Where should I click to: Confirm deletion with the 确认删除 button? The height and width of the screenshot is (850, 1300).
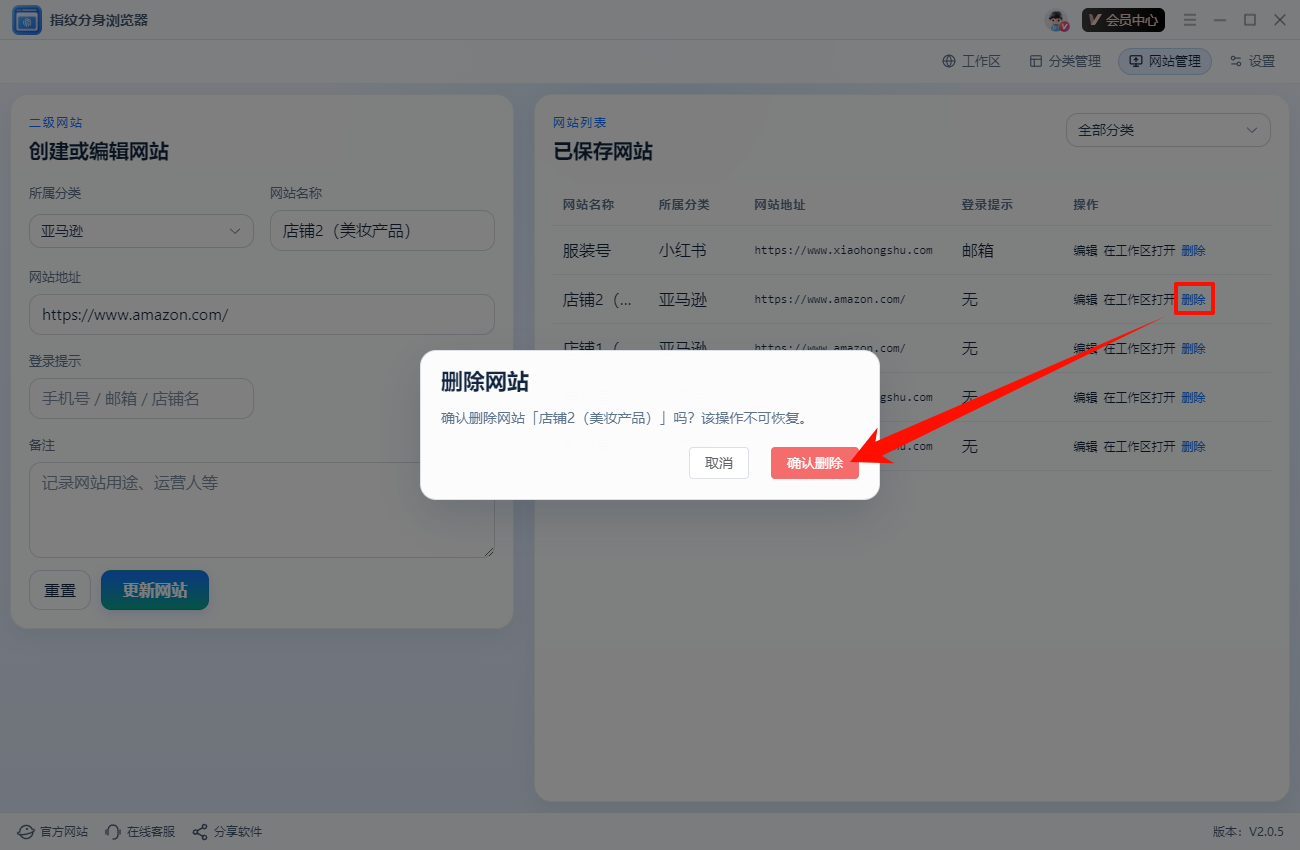click(814, 463)
